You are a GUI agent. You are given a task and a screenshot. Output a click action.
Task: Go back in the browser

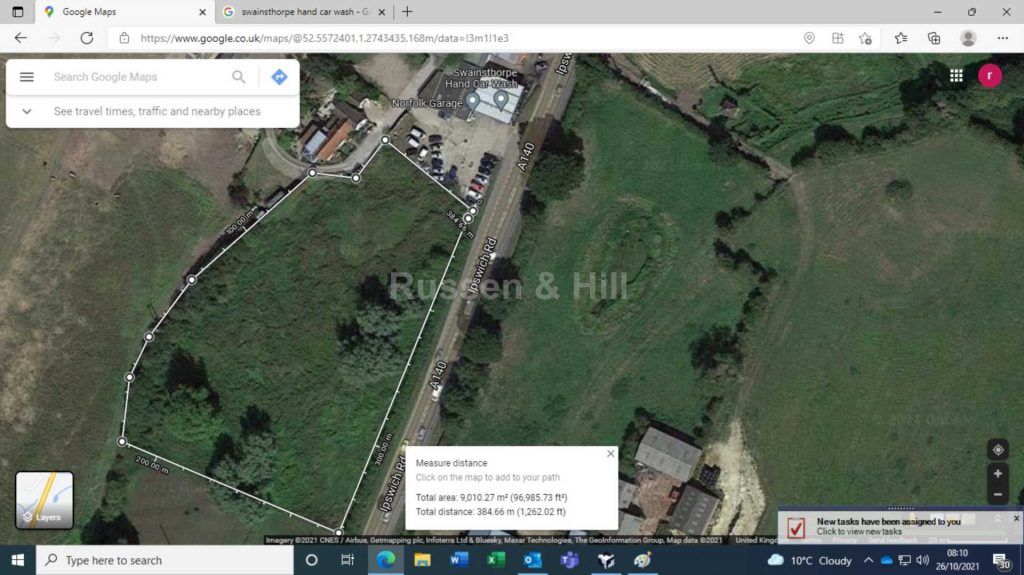(x=21, y=38)
